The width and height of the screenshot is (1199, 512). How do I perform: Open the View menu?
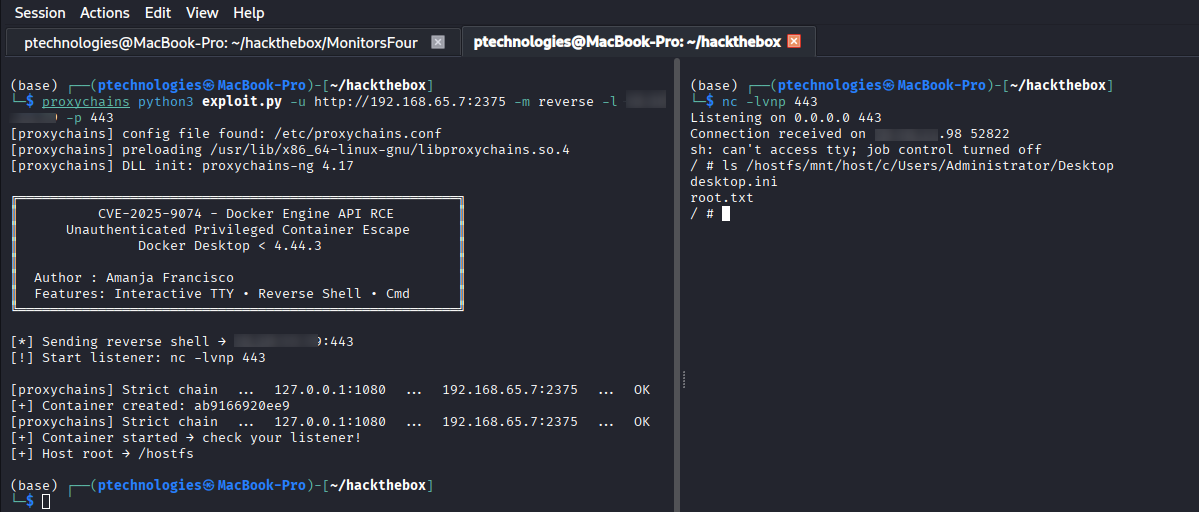pyautogui.click(x=202, y=13)
